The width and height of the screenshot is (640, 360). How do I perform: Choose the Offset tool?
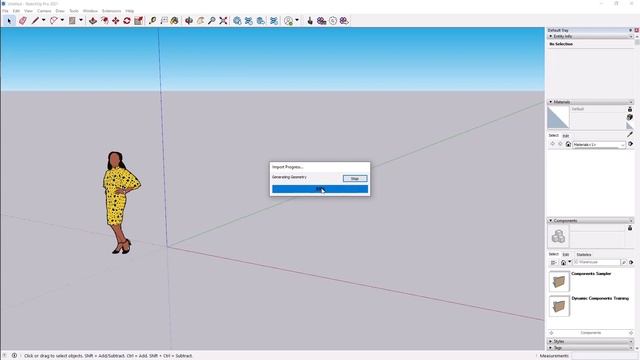tap(105, 20)
